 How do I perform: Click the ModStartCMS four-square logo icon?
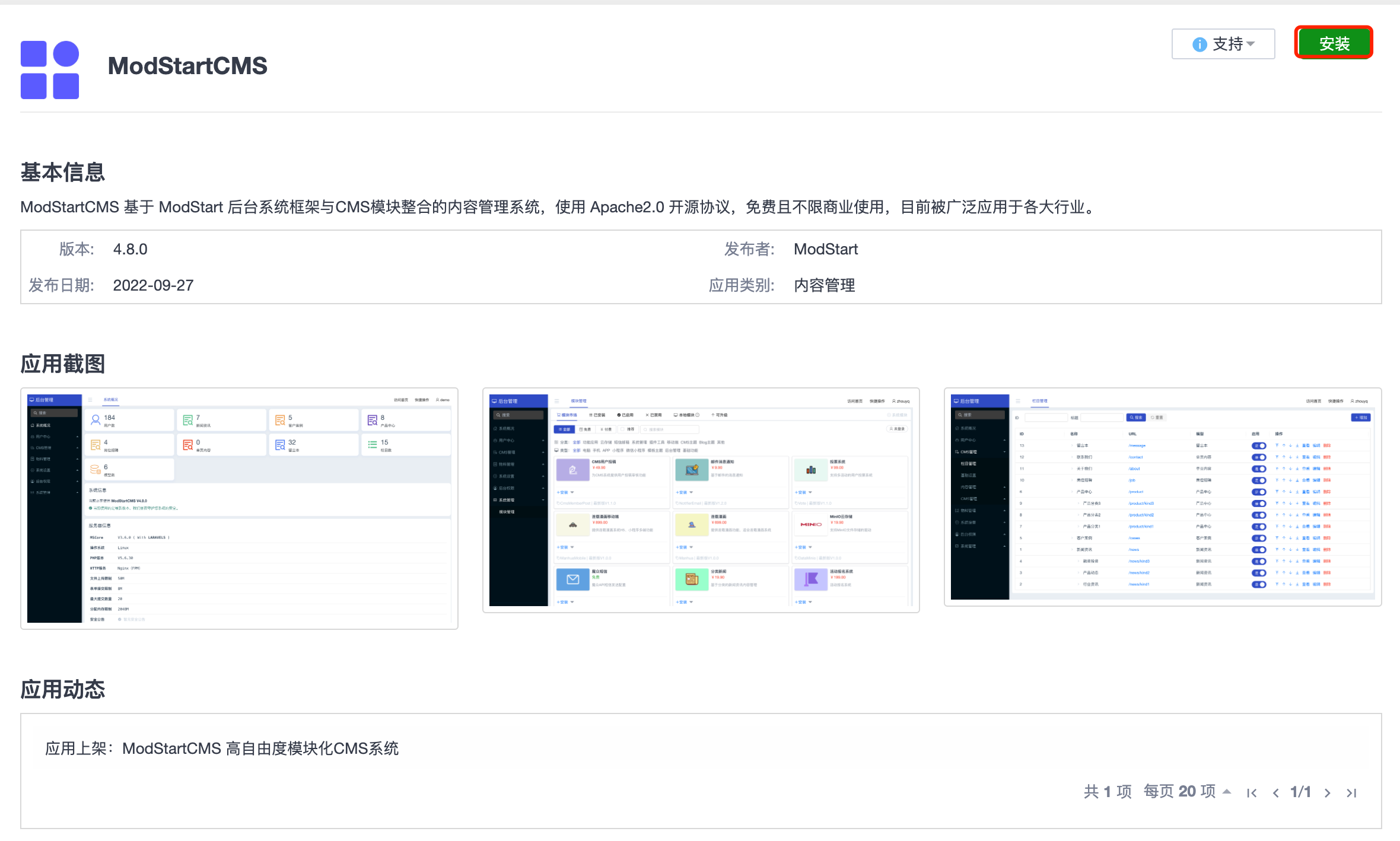(x=50, y=69)
